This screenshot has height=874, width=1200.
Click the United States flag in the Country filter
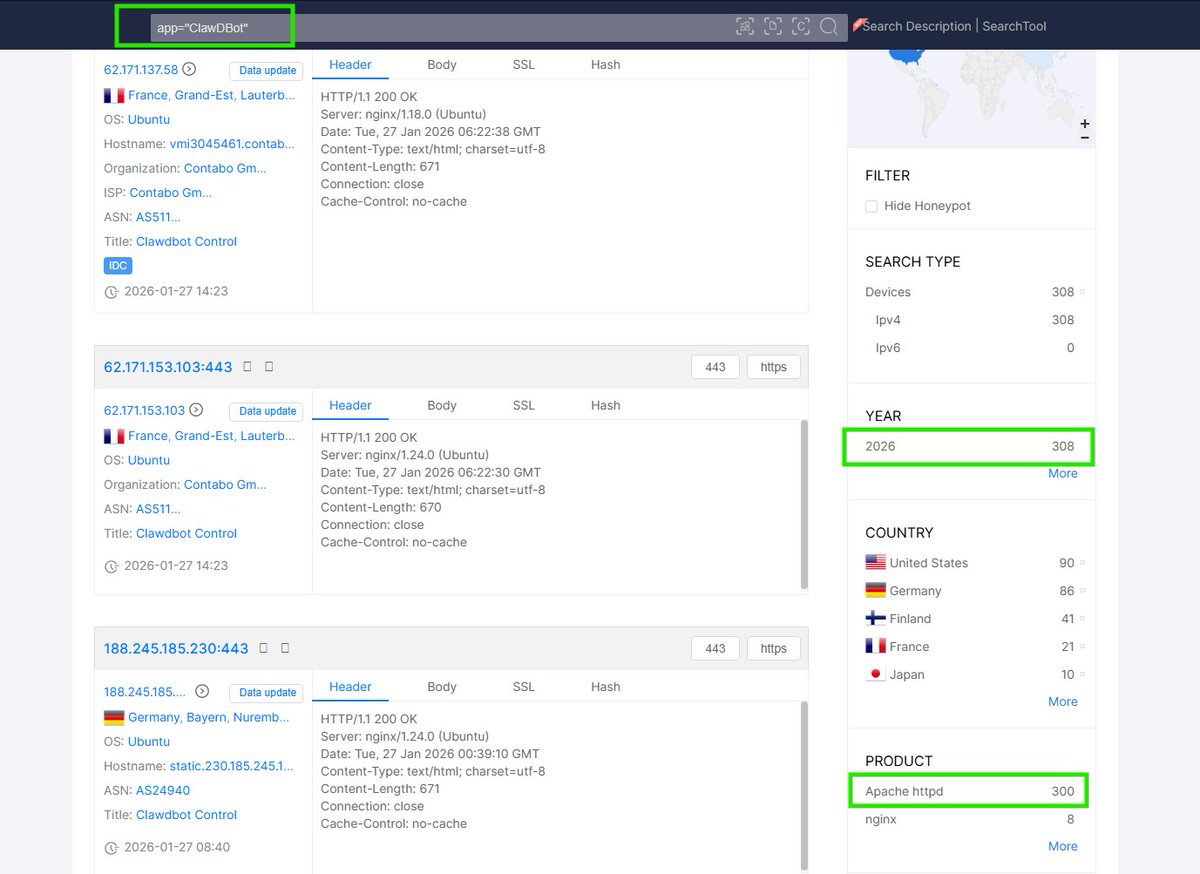click(876, 563)
